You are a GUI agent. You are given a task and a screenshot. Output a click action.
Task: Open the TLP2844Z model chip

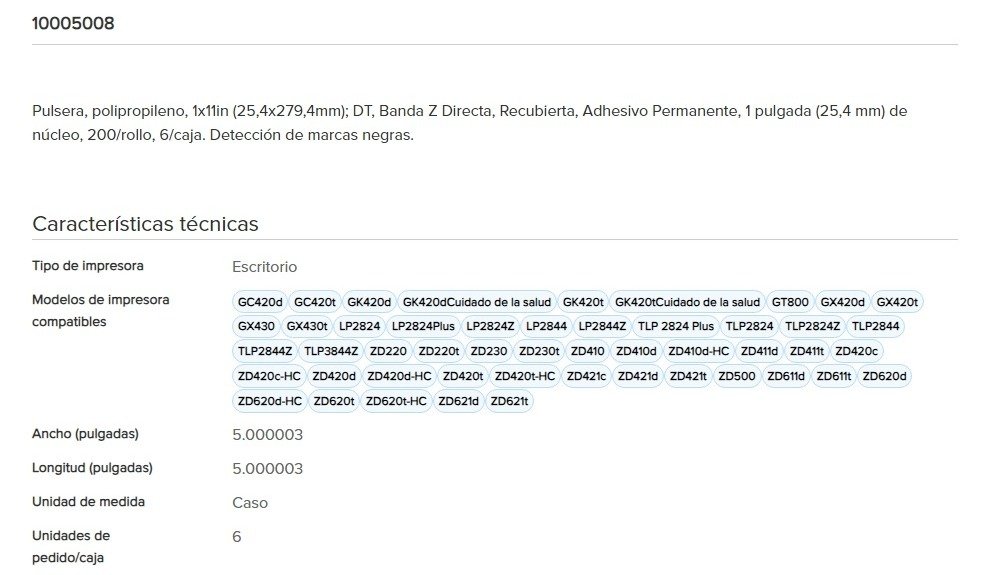265,351
